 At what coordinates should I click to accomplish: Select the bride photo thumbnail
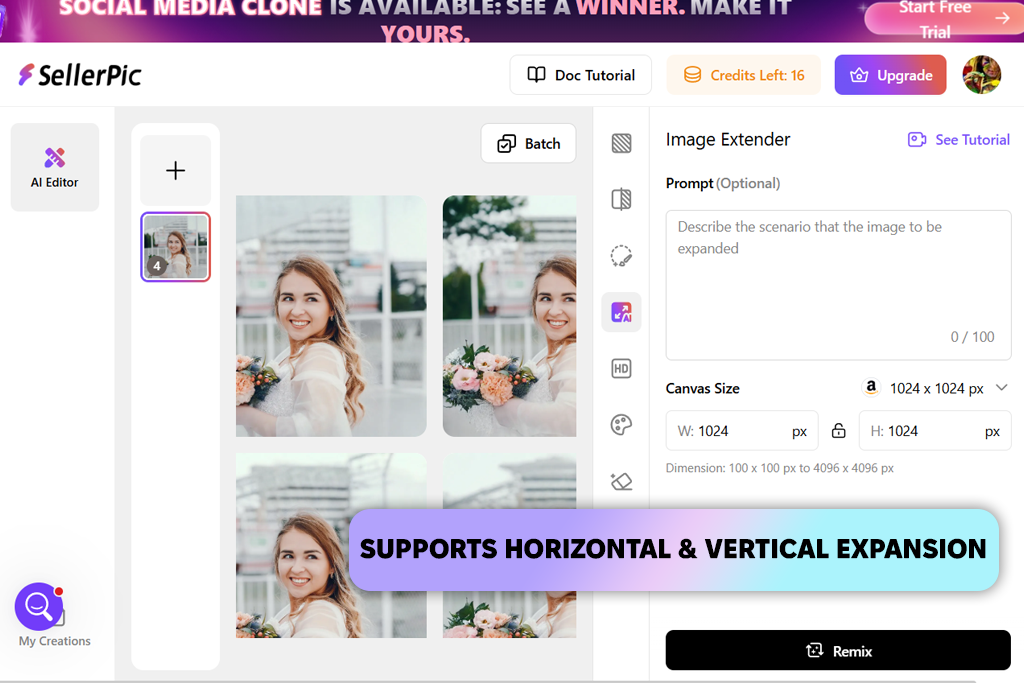click(175, 247)
